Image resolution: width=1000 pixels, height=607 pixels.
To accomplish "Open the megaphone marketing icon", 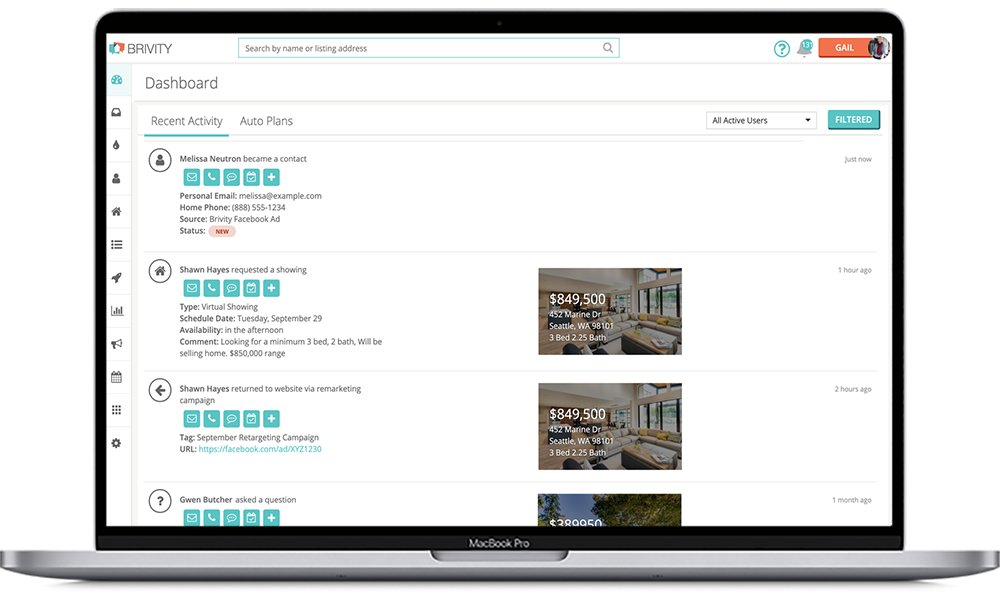I will point(116,344).
